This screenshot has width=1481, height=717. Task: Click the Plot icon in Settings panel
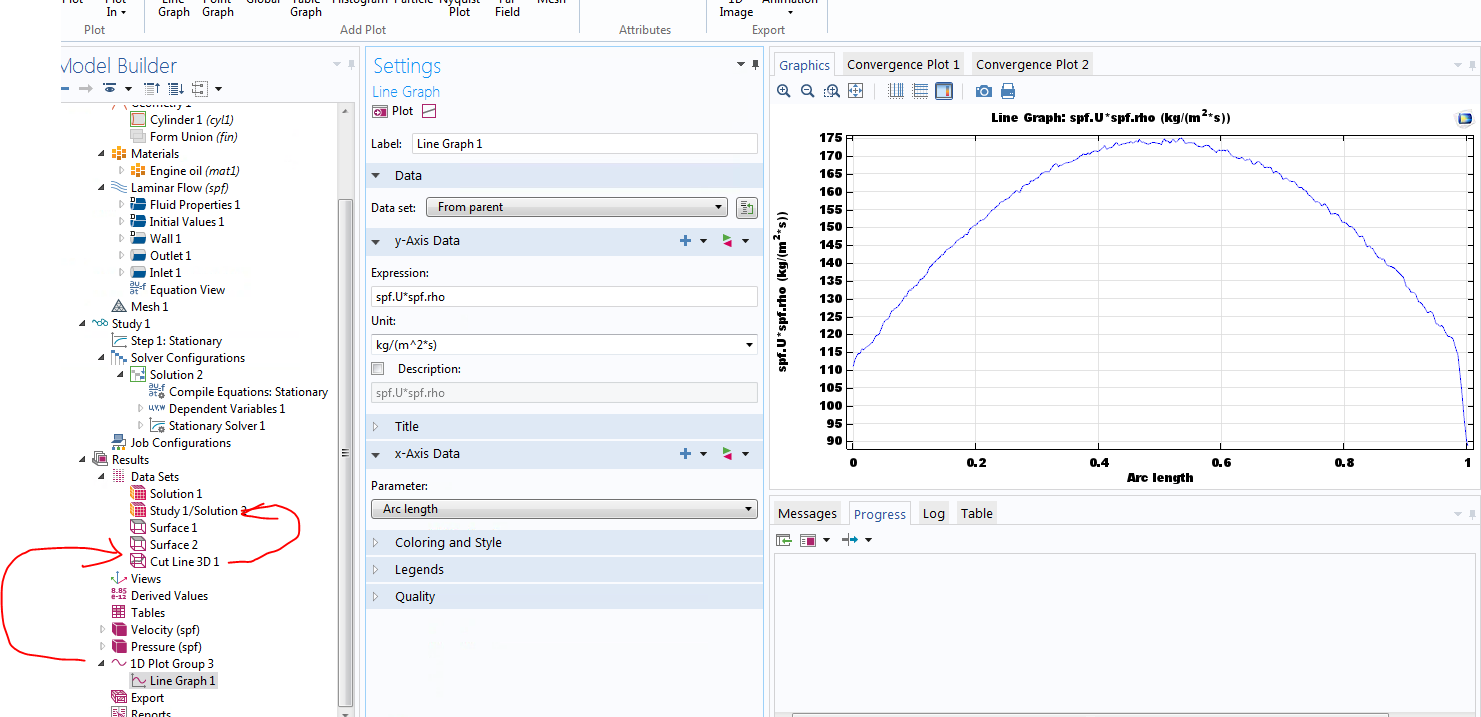[x=381, y=111]
